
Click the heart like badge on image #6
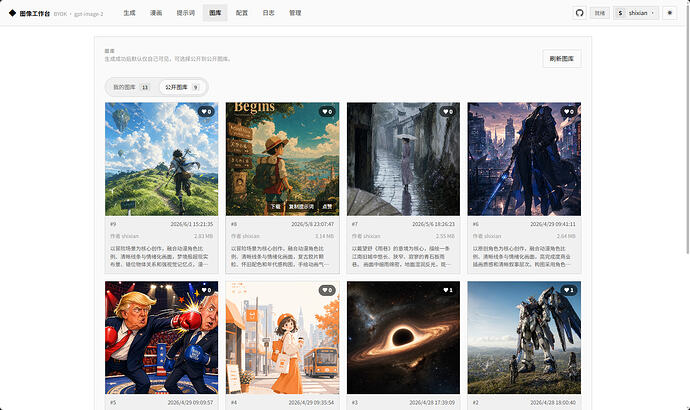569,112
